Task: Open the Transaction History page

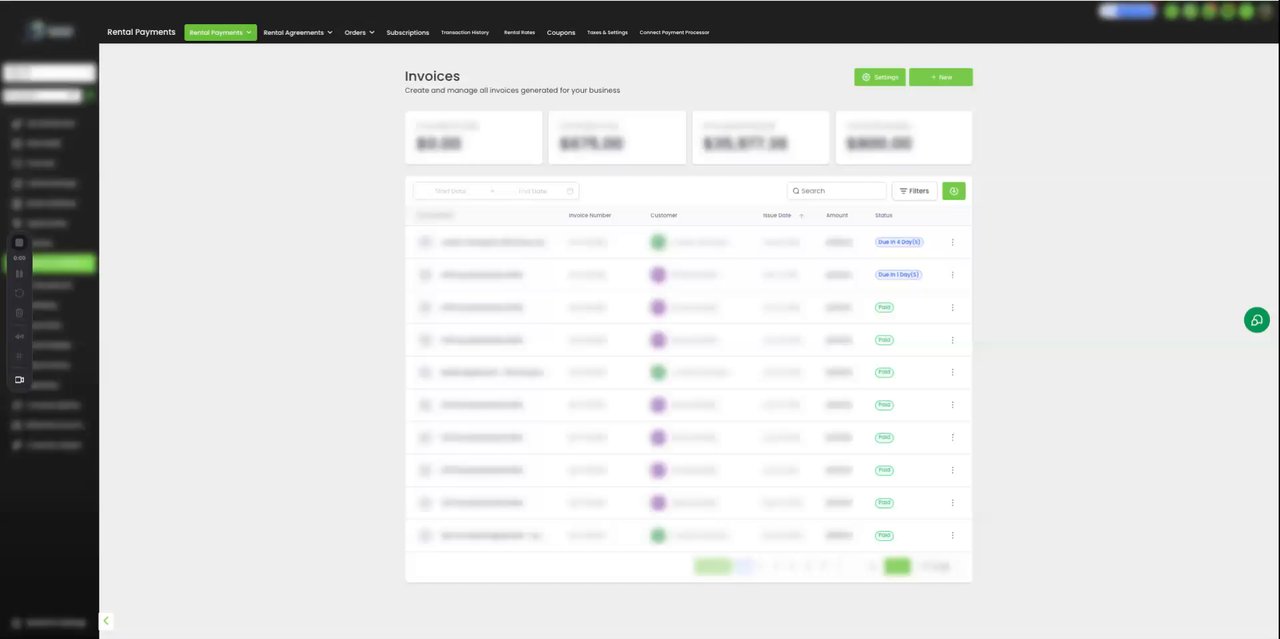Action: tap(465, 32)
